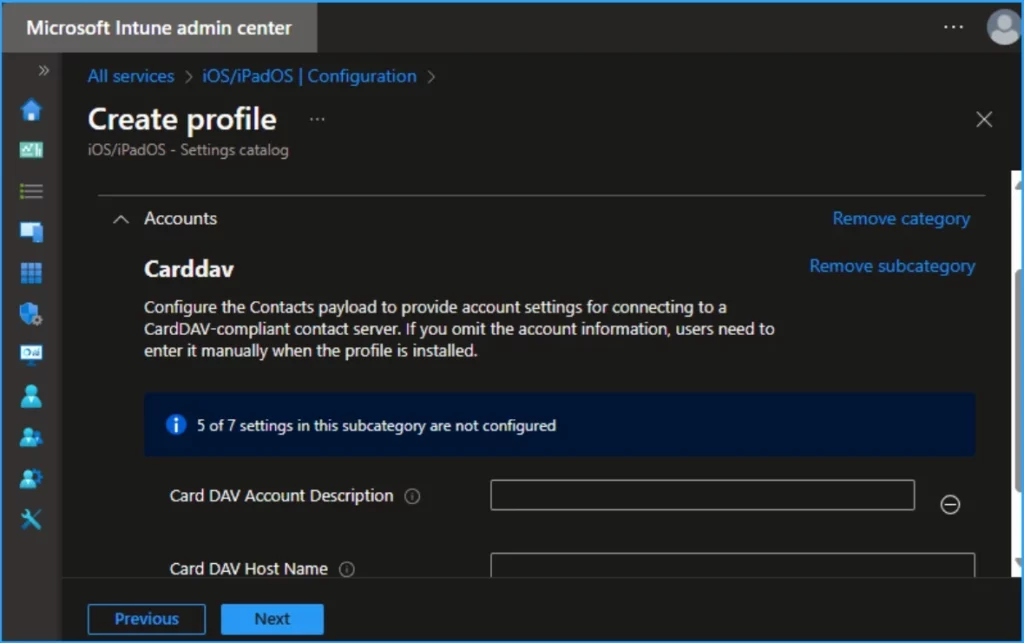Expand the left navigation sidebar
Viewport: 1024px width, 643px height.
tap(44, 71)
